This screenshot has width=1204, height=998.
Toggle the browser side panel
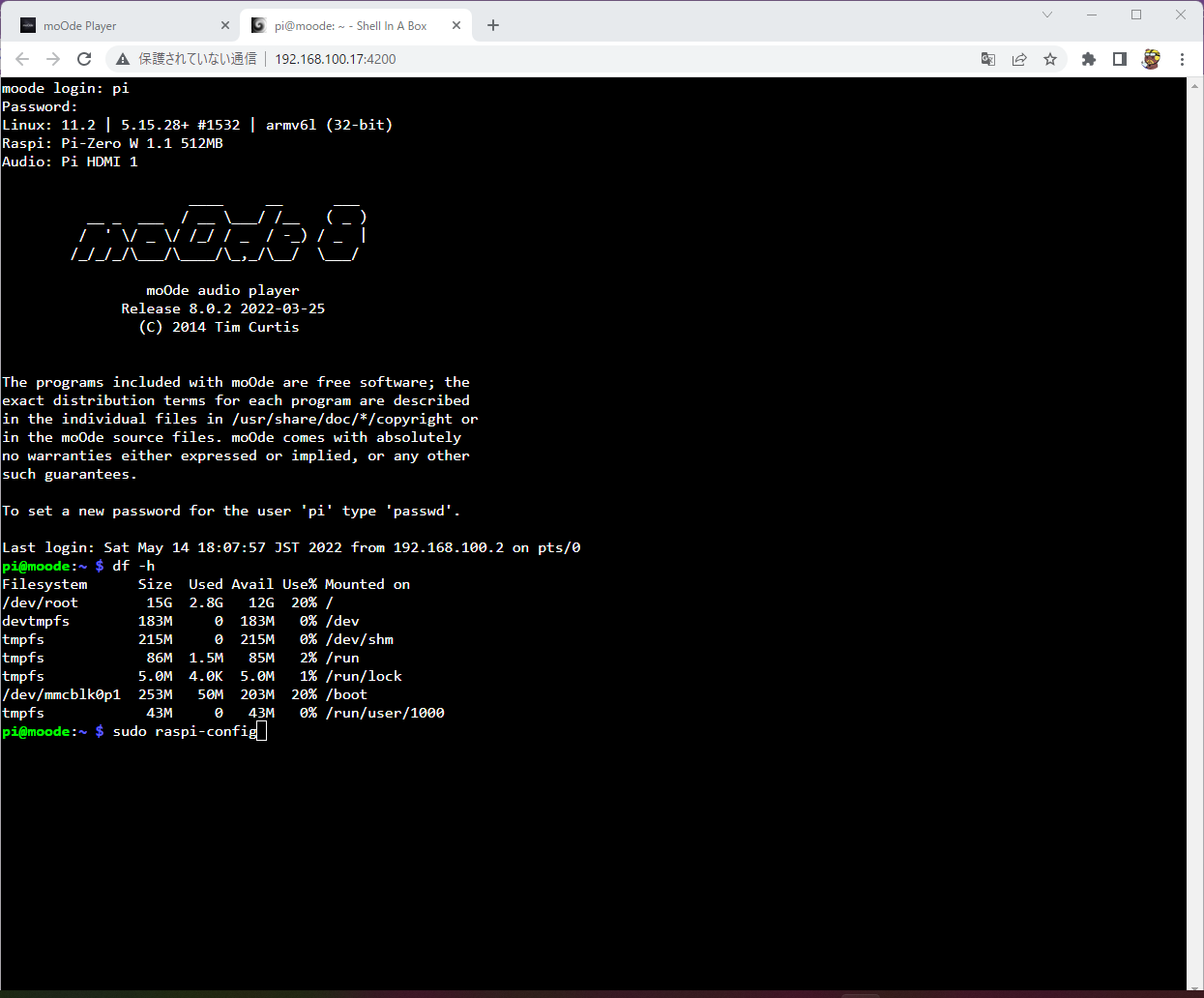[x=1120, y=59]
